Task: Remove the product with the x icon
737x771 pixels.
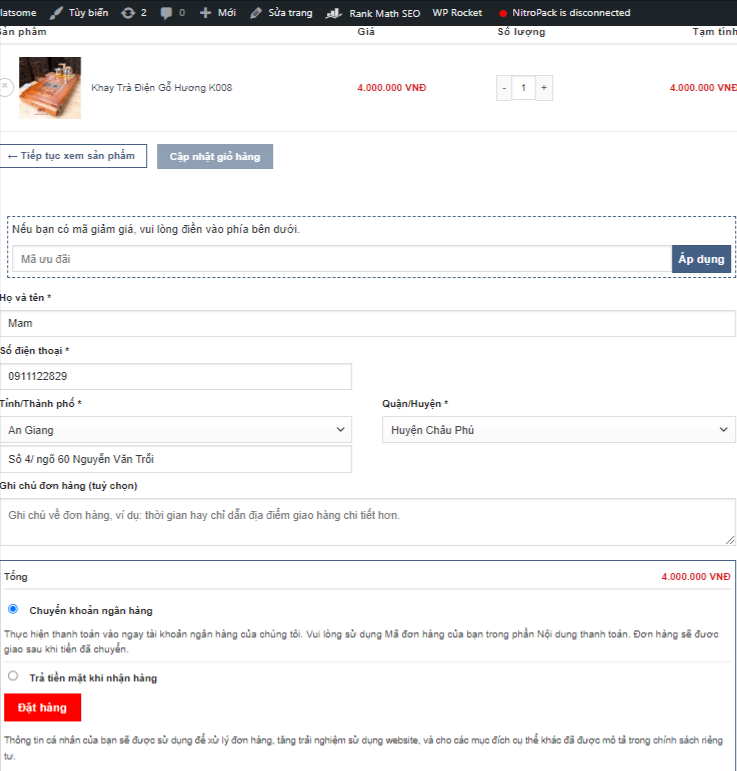Action: 4,88
